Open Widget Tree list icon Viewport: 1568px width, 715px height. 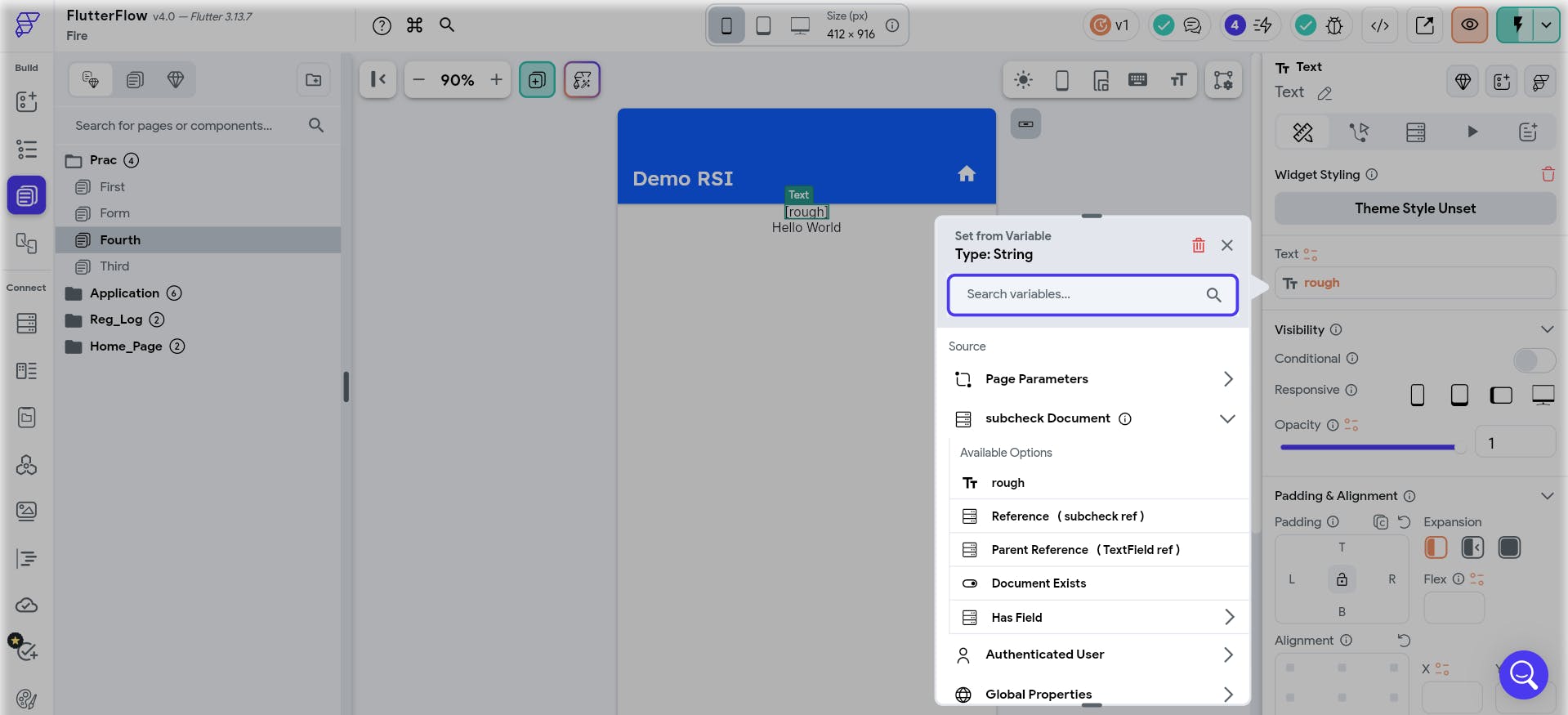pyautogui.click(x=26, y=149)
